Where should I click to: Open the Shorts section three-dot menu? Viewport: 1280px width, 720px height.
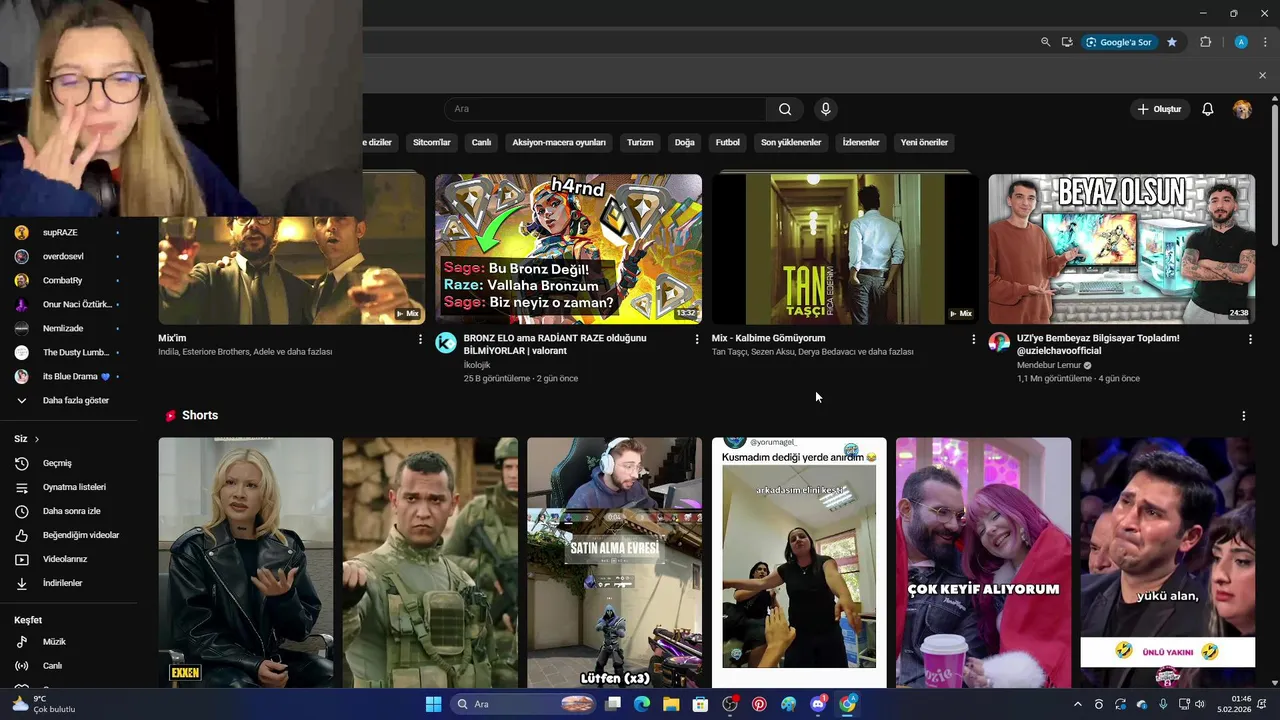tap(1243, 416)
